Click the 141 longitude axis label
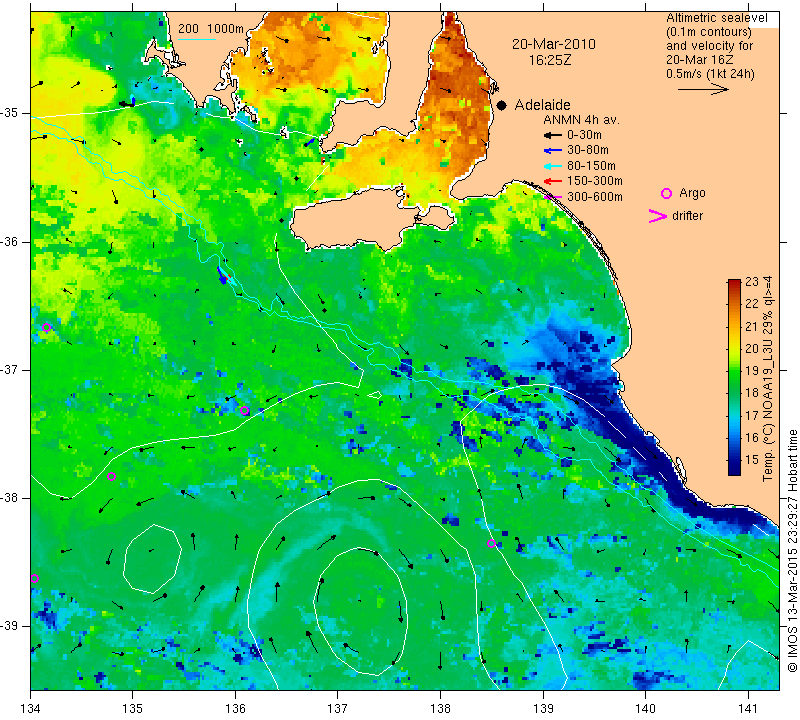Screen dimensions: 800x720 pos(748,709)
